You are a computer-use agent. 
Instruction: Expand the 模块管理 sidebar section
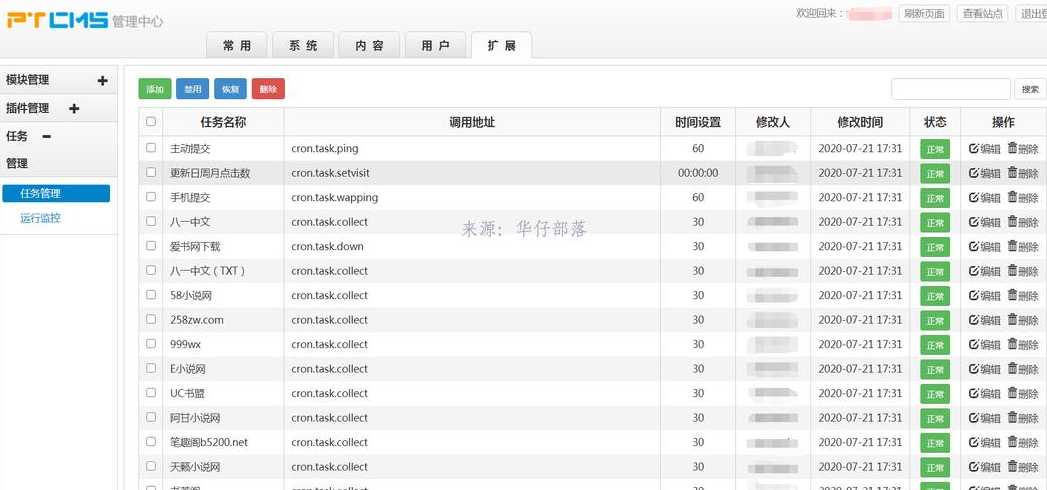102,81
